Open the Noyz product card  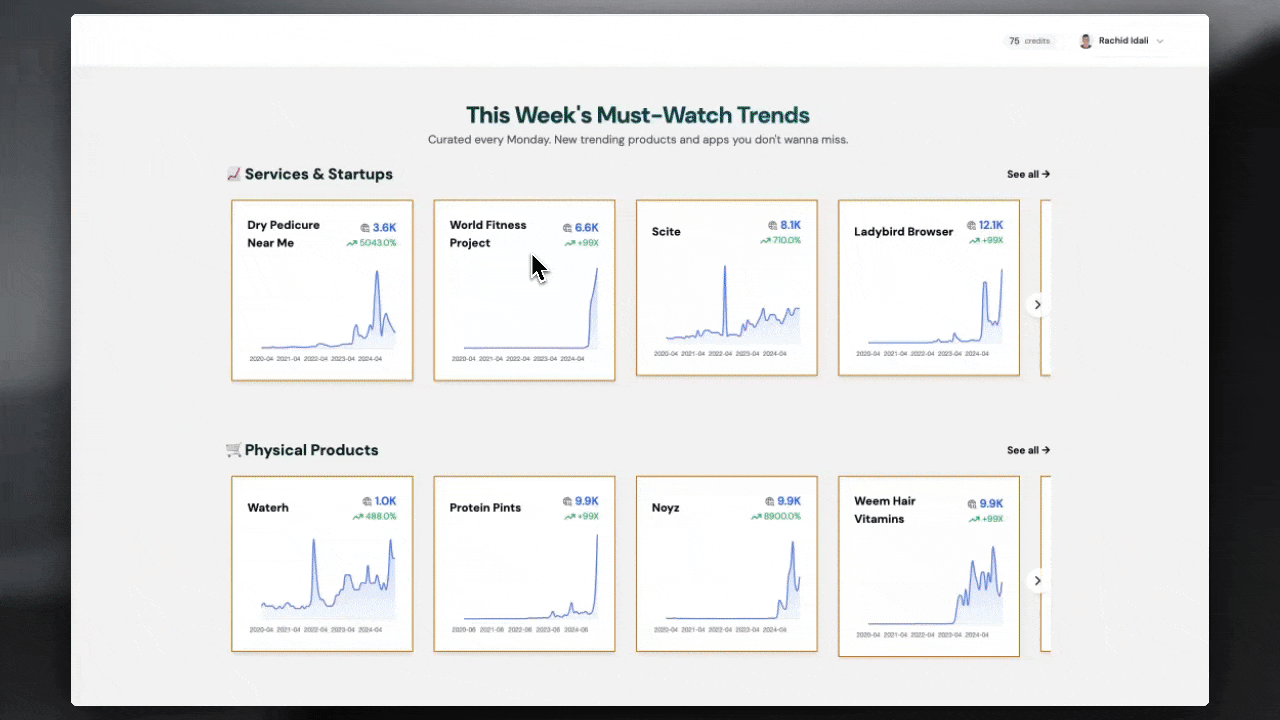coord(727,564)
